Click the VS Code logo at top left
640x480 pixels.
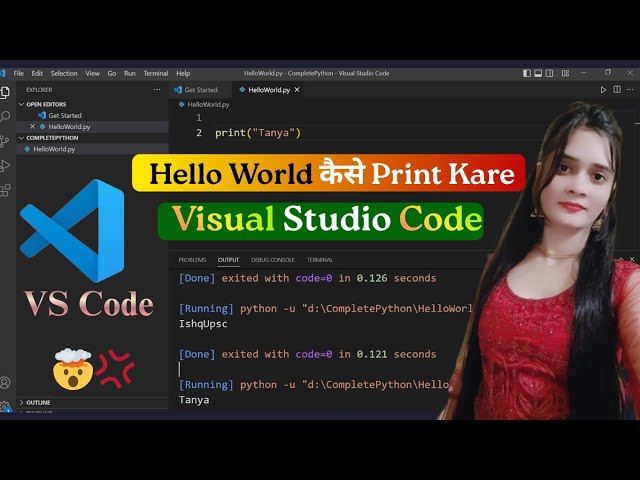point(2,73)
